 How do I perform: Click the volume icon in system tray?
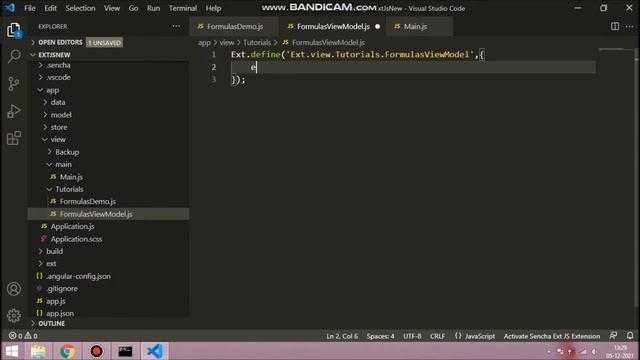594,351
